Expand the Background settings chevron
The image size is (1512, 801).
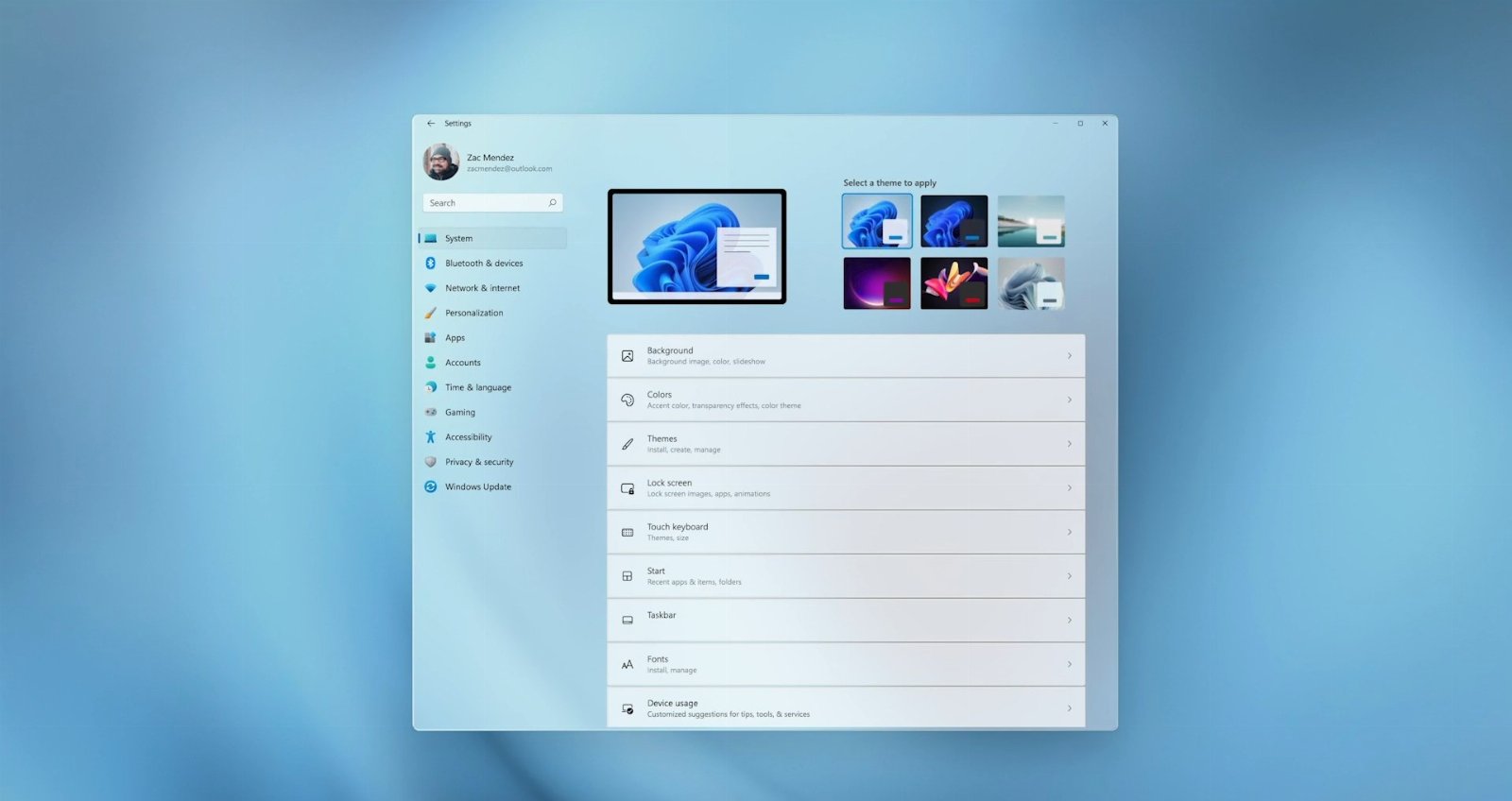pos(1069,356)
